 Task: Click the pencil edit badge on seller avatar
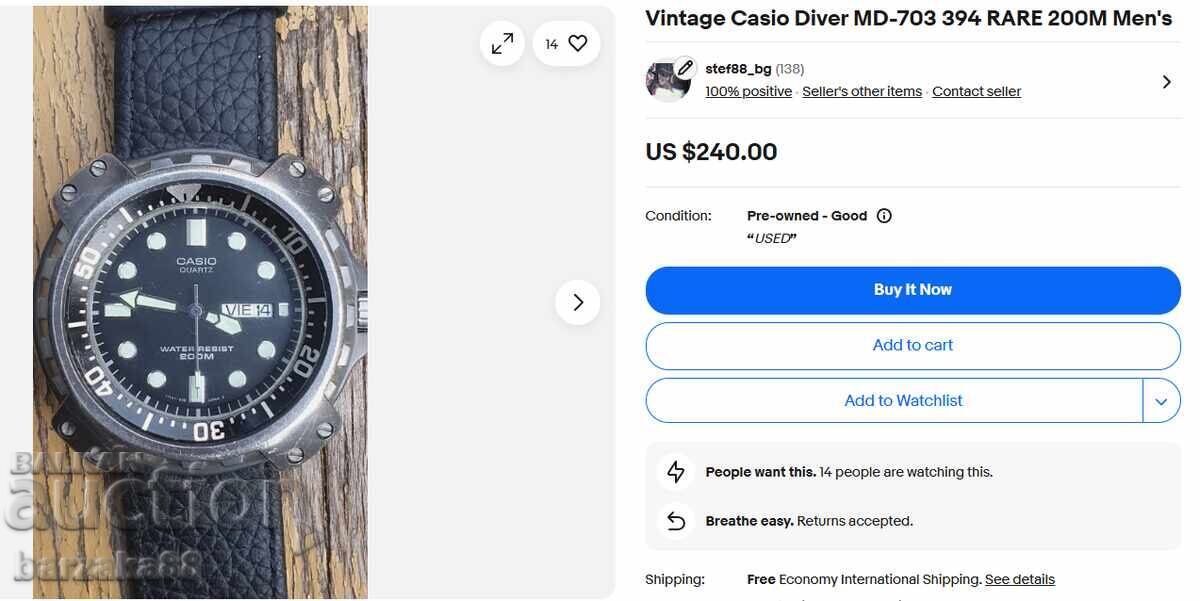click(685, 66)
